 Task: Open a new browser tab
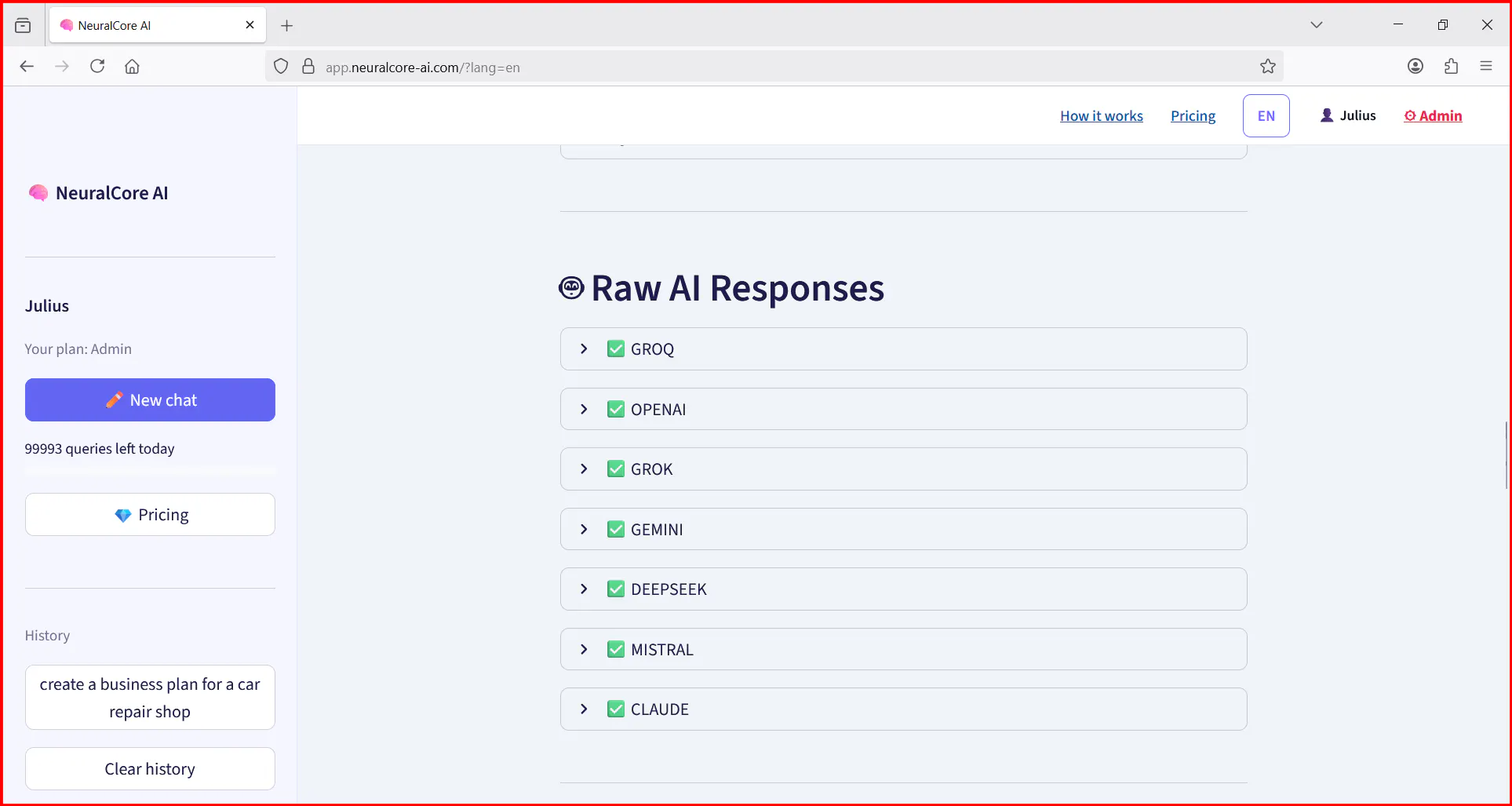(x=287, y=26)
